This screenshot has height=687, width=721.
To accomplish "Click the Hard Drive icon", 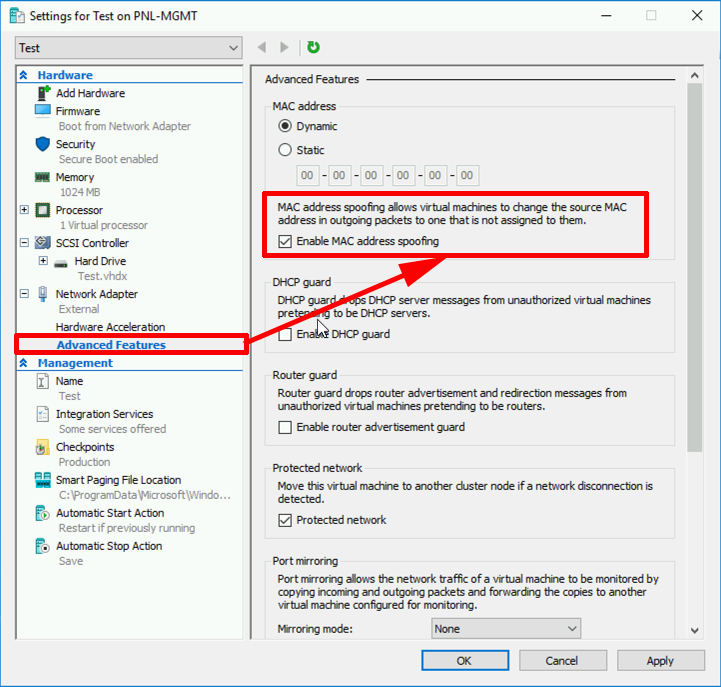I will (61, 263).
